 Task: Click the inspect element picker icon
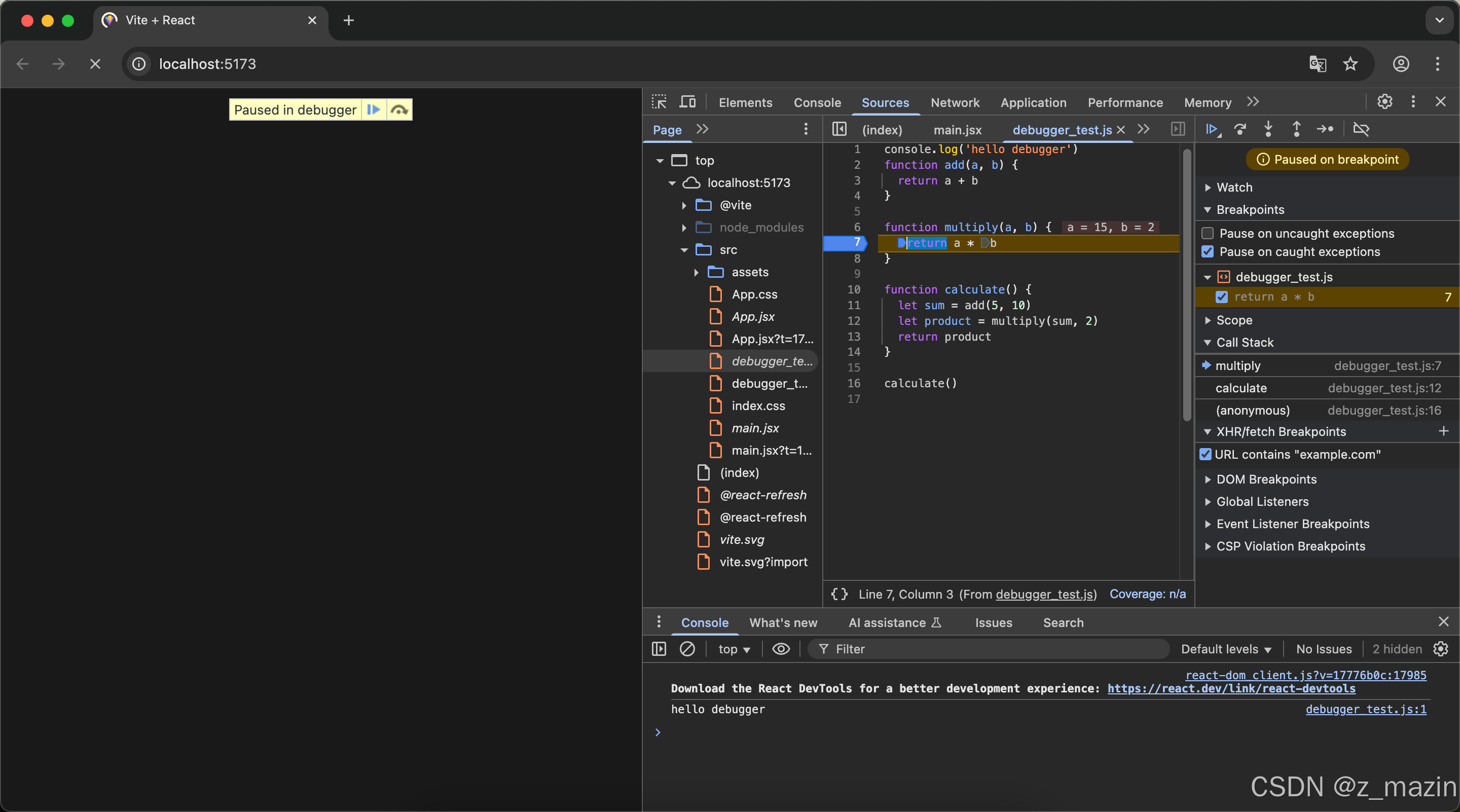point(659,102)
